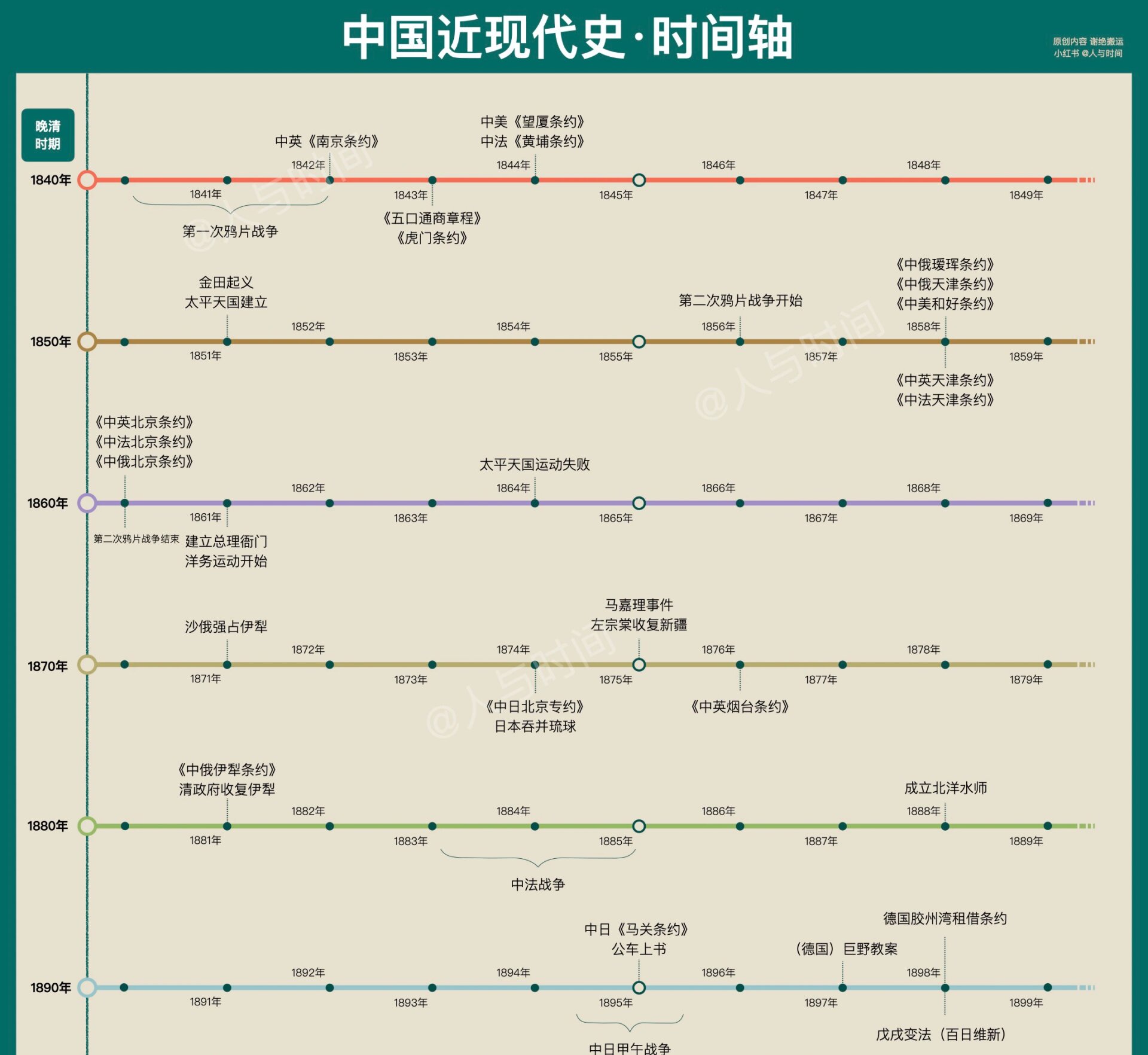The height and width of the screenshot is (1055, 1148).
Task: Select the 中日《马关条约》 label
Action: (x=637, y=929)
